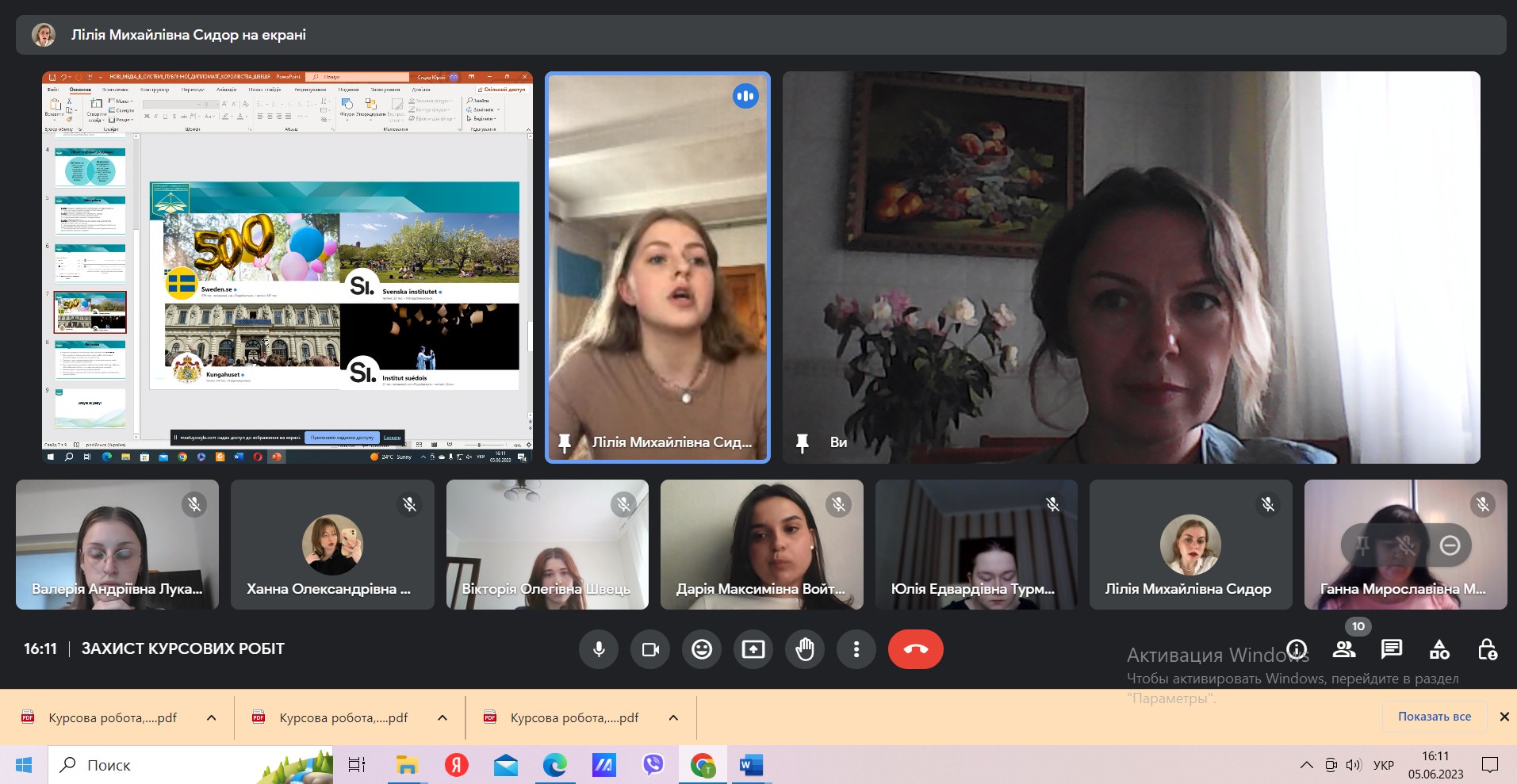Click the present screen button

pos(753,649)
